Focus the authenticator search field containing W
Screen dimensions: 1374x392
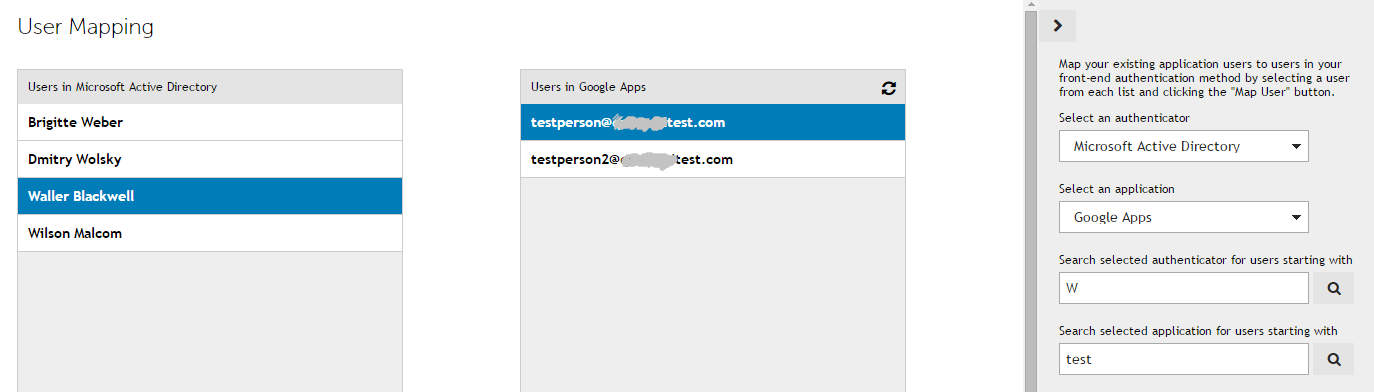pyautogui.click(x=1184, y=289)
